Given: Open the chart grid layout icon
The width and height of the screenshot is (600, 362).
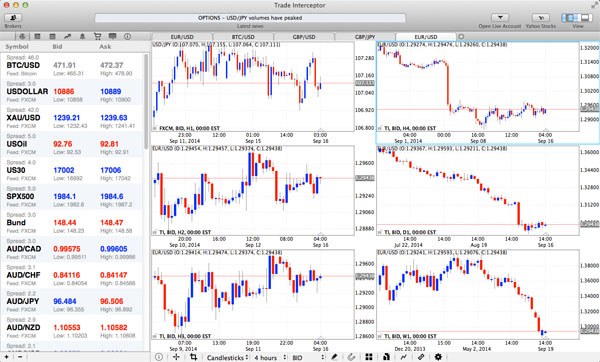Looking at the screenshot, I should [369, 357].
